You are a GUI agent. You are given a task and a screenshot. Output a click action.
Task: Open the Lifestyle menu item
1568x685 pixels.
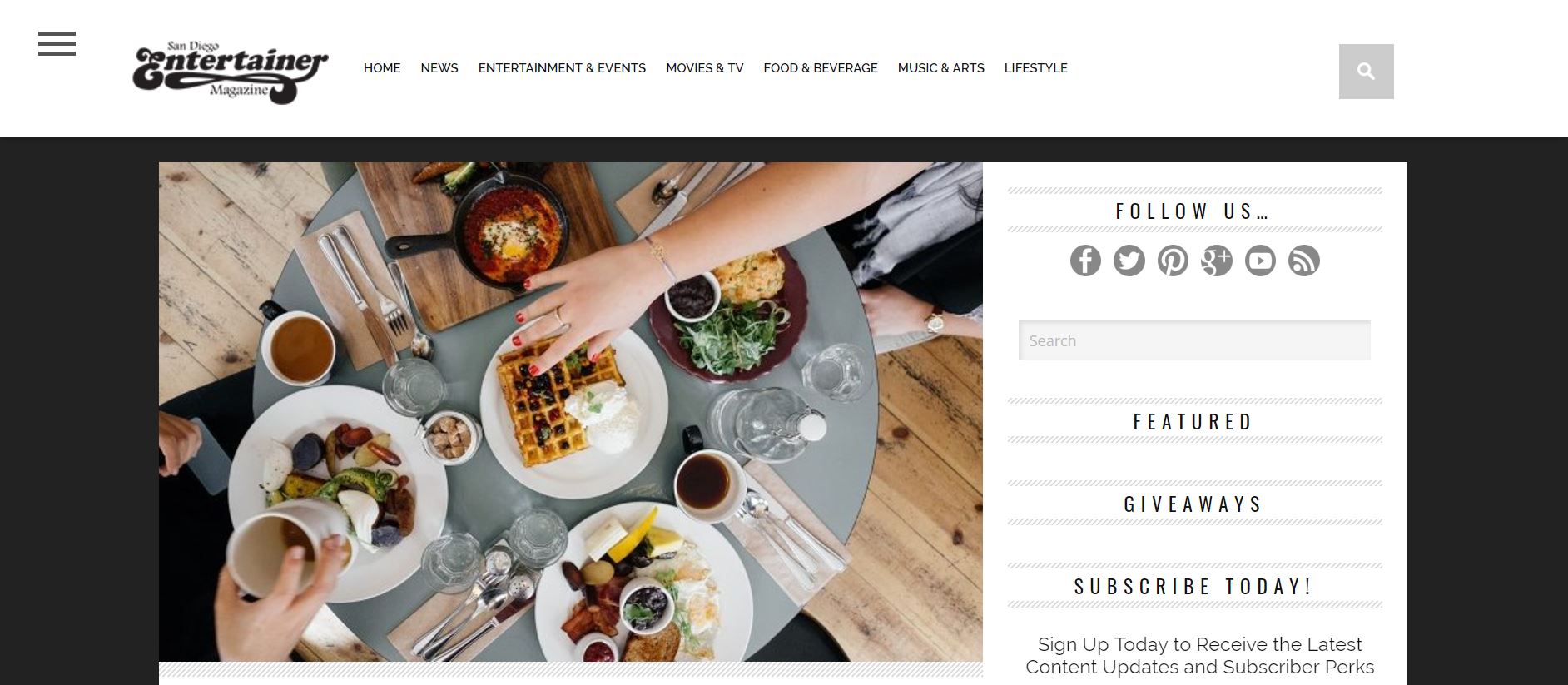tap(1036, 68)
